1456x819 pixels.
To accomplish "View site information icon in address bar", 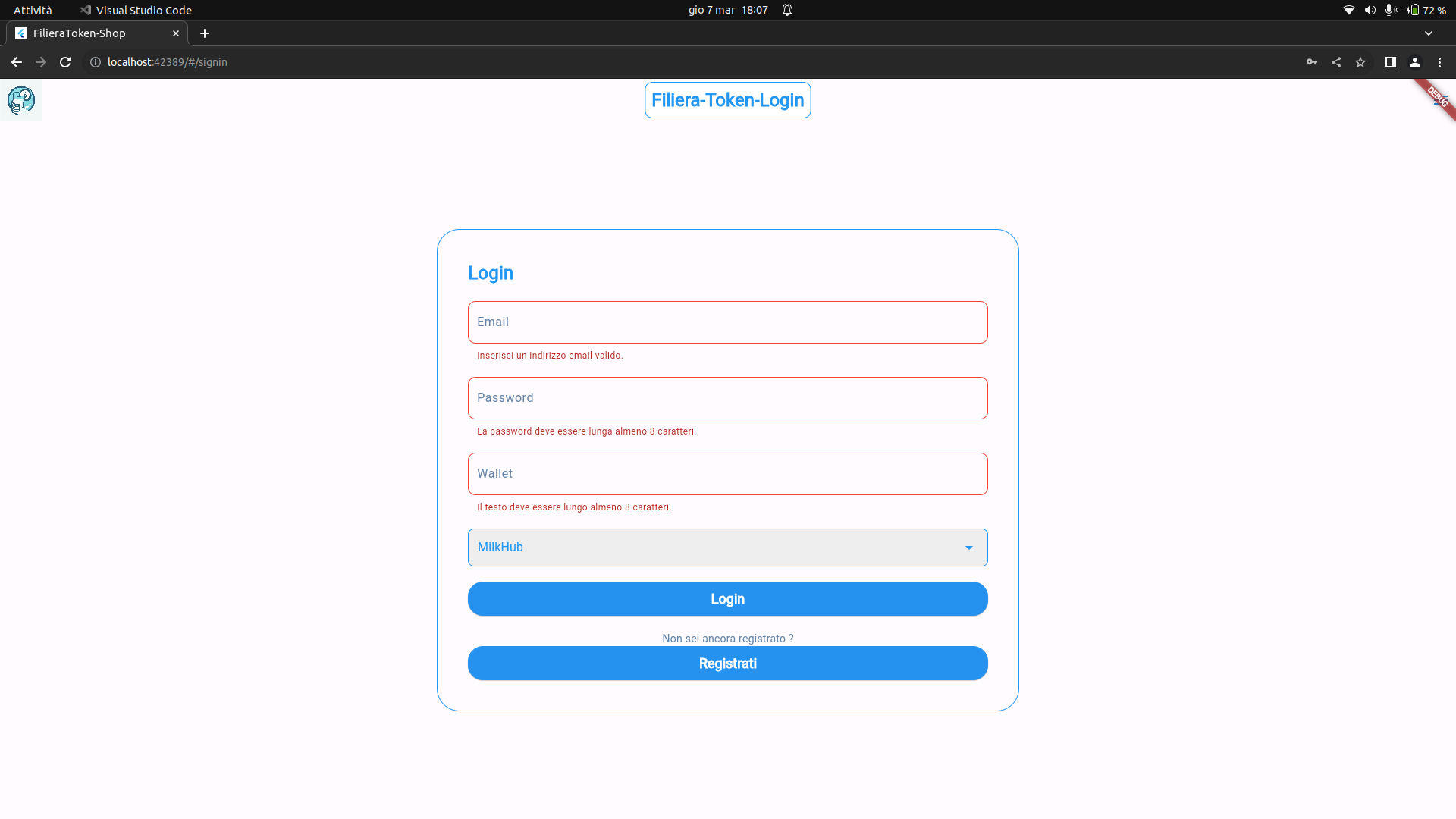I will (x=96, y=62).
